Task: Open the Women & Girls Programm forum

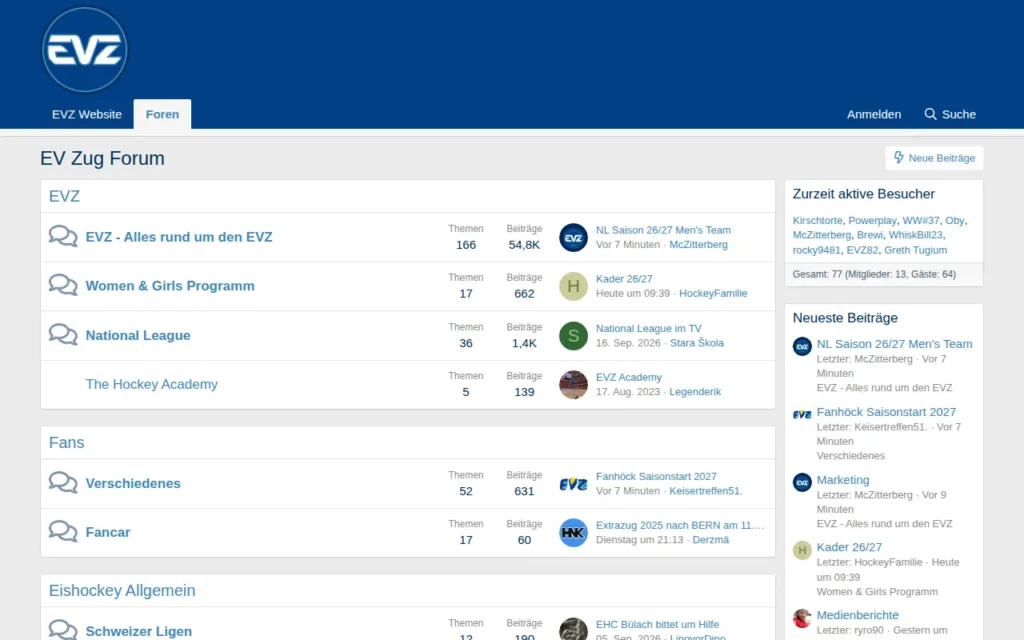Action: tap(170, 286)
